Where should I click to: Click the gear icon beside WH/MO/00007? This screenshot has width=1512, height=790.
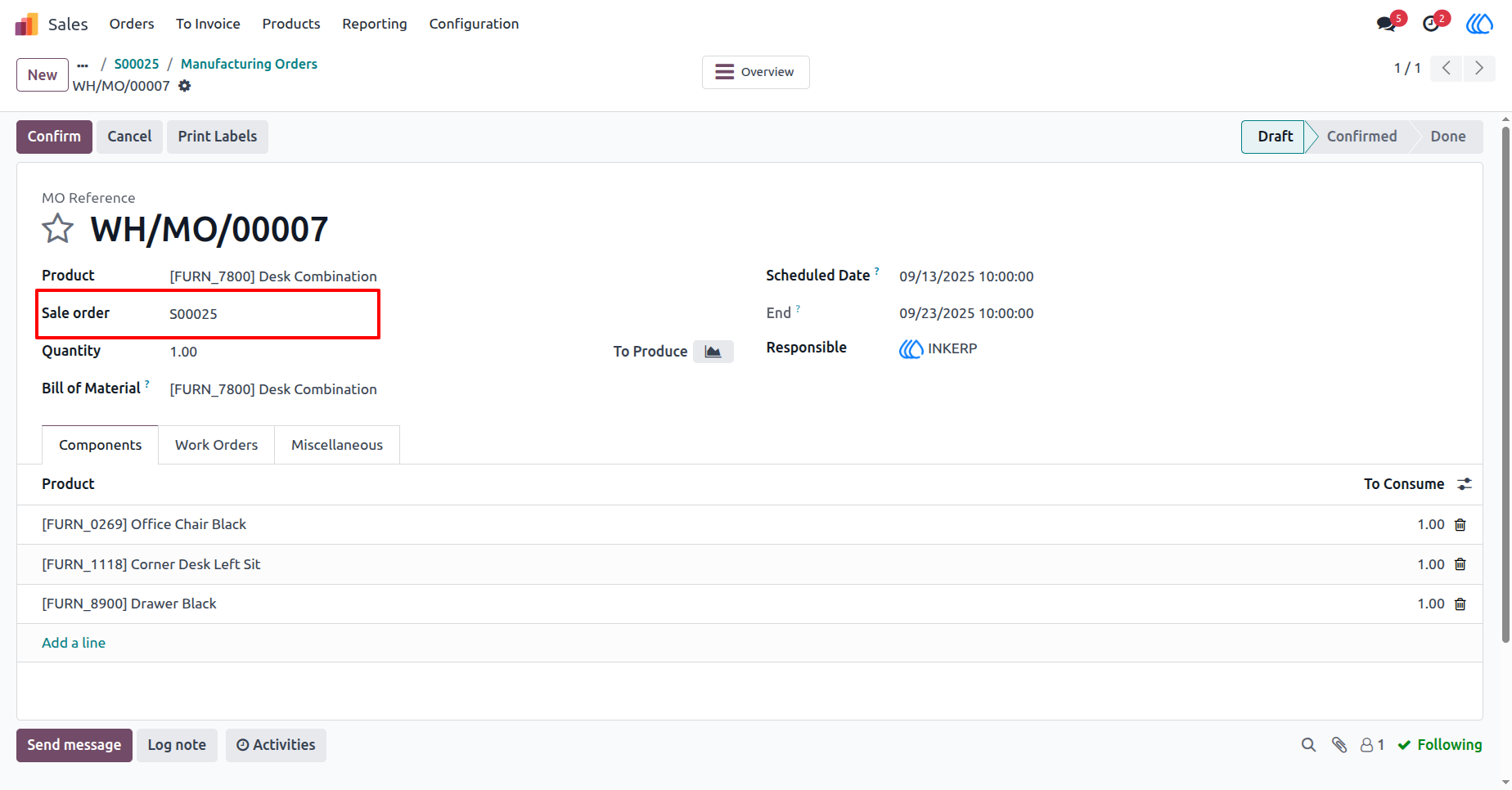tap(185, 86)
